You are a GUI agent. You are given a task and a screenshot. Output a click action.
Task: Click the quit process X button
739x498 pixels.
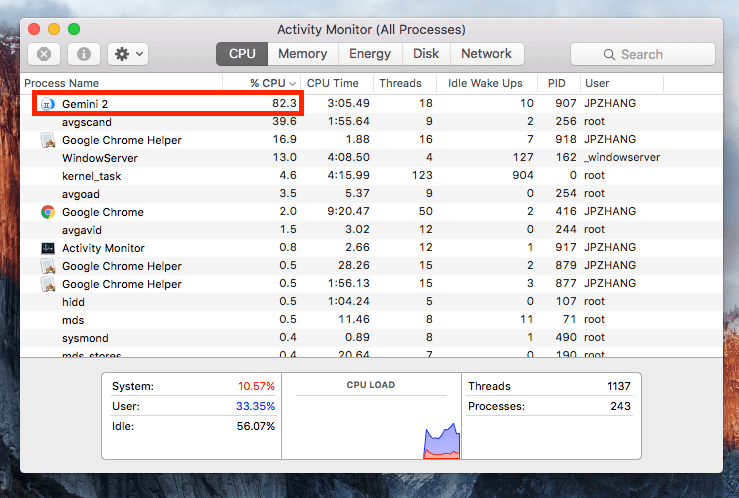pos(44,54)
